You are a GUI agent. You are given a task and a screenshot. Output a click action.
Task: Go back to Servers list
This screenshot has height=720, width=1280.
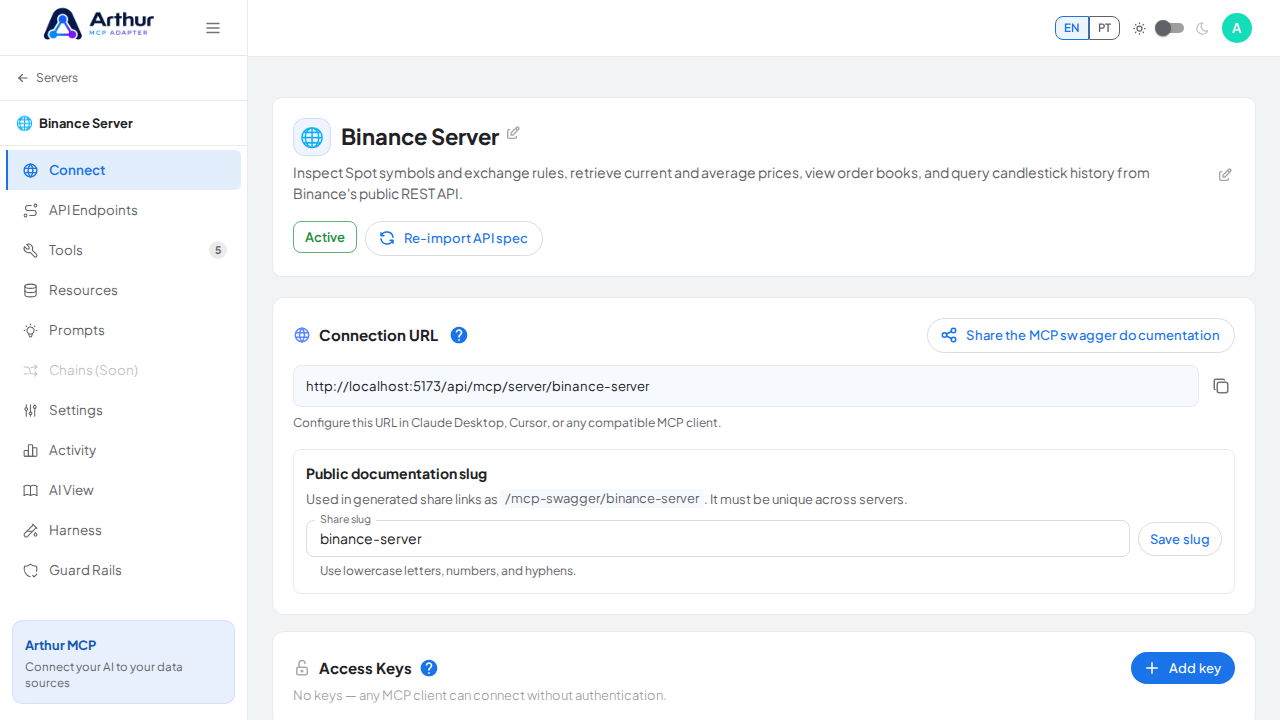[47, 78]
